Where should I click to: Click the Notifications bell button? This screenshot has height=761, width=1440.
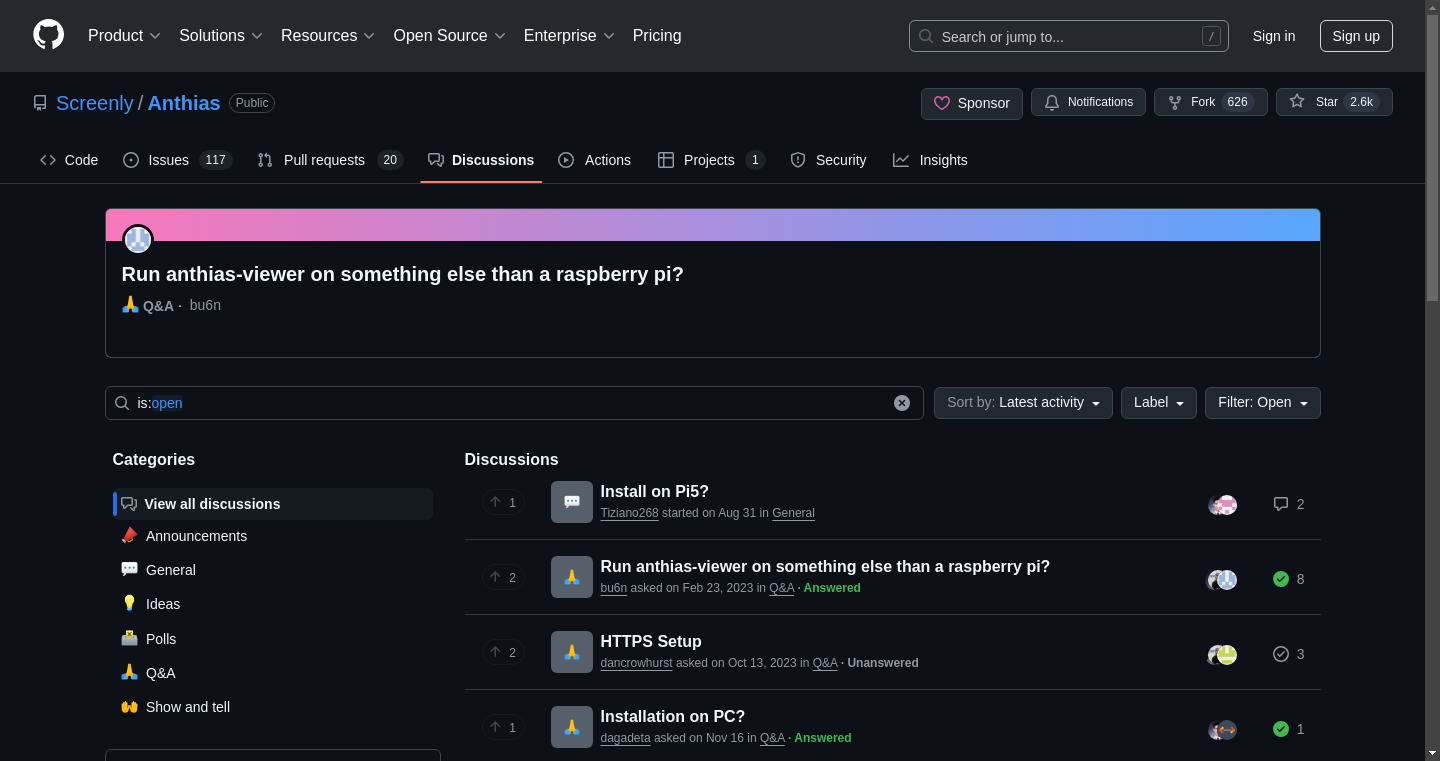coord(1088,102)
